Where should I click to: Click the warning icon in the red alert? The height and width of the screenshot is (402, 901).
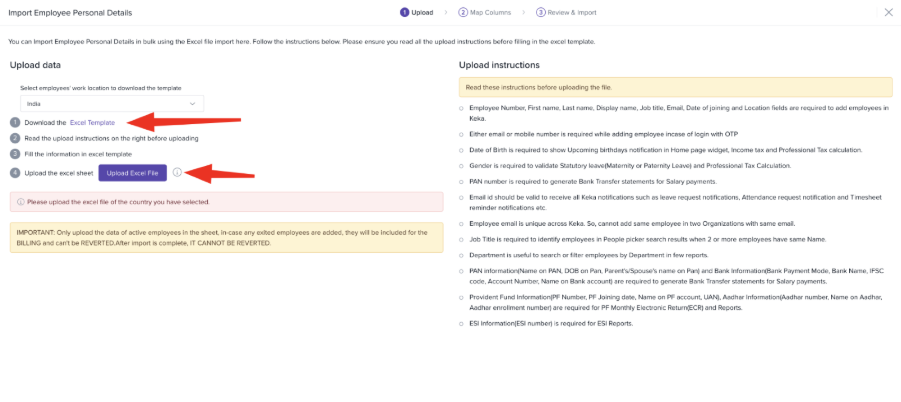21,202
